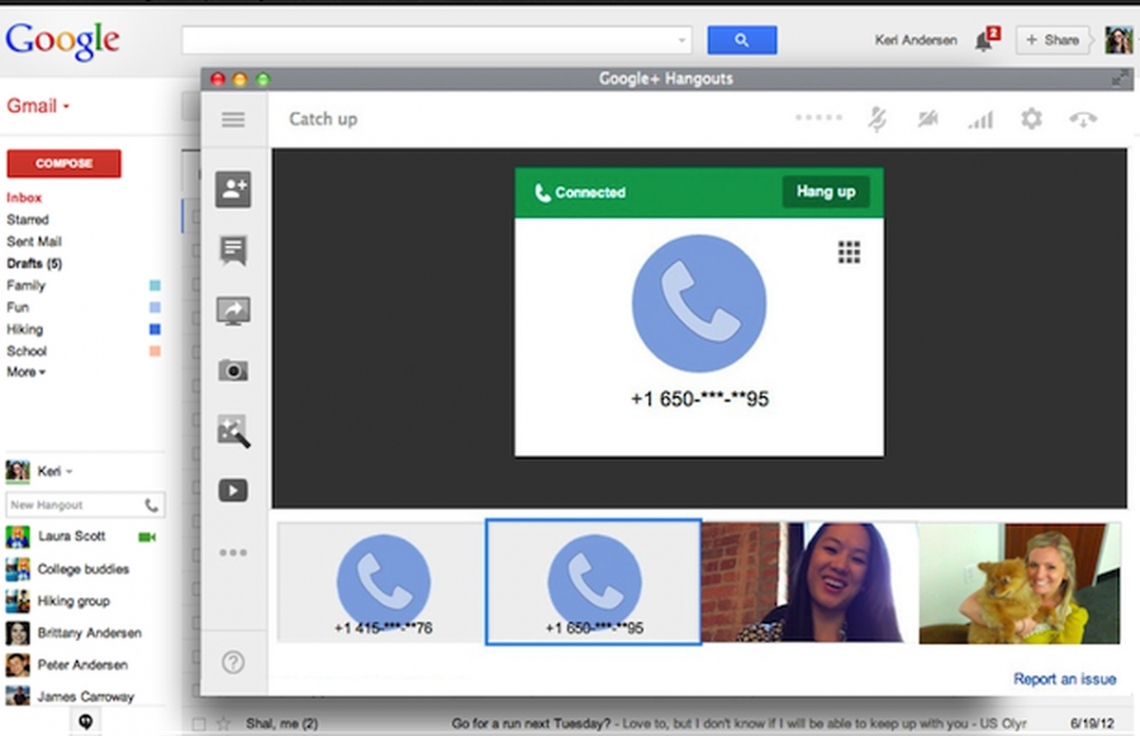Open chat with Peter Andersen
Screen dimensions: 1140x736
point(67,665)
